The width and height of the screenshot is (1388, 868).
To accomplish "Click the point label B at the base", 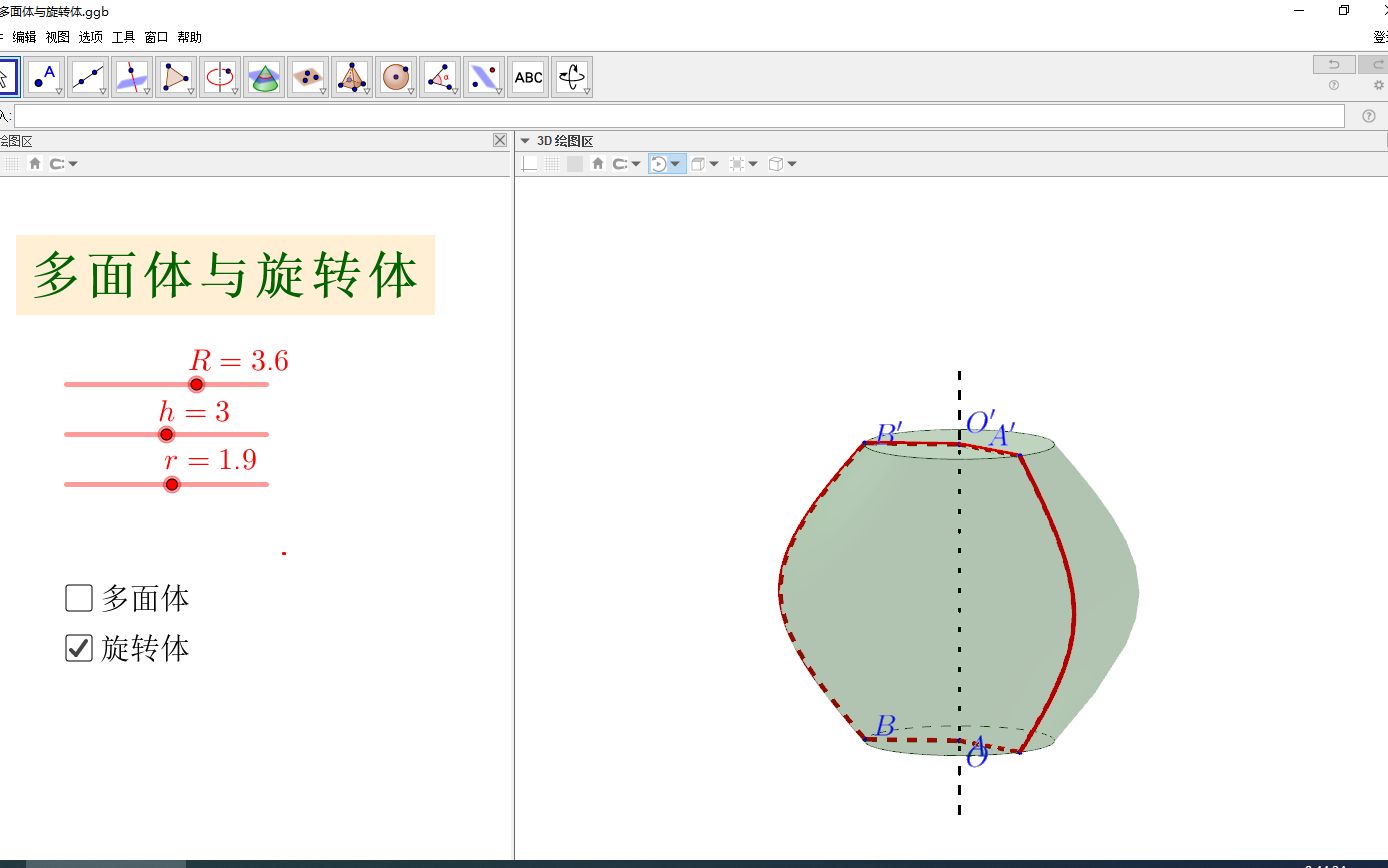I will 885,726.
